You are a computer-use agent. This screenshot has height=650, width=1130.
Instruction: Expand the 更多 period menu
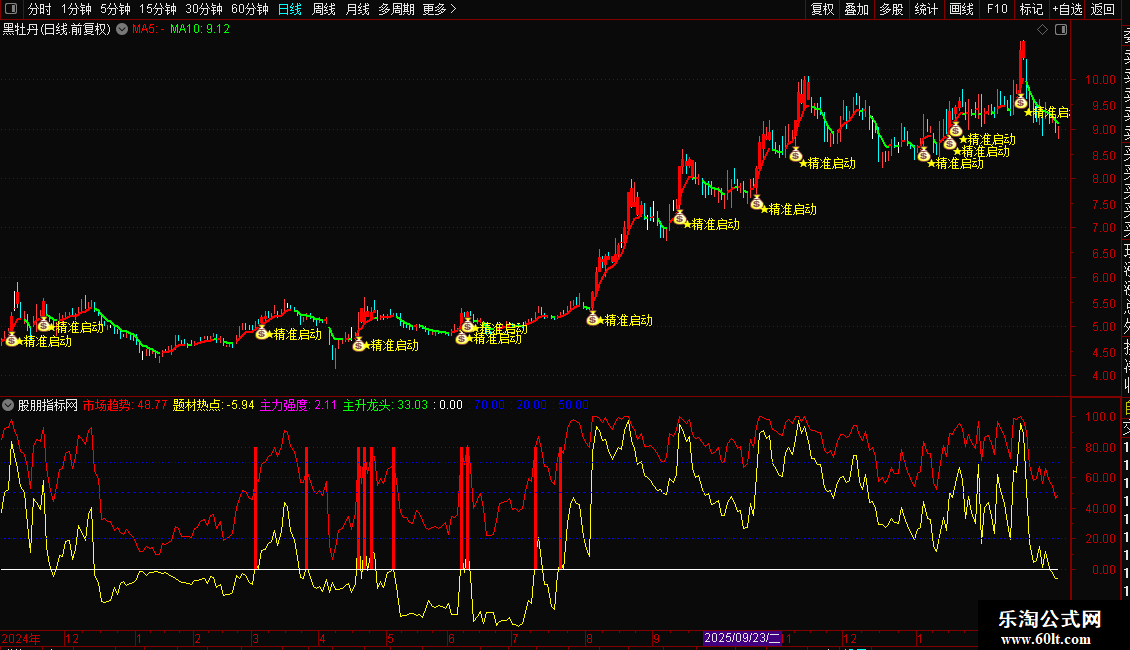pos(439,9)
